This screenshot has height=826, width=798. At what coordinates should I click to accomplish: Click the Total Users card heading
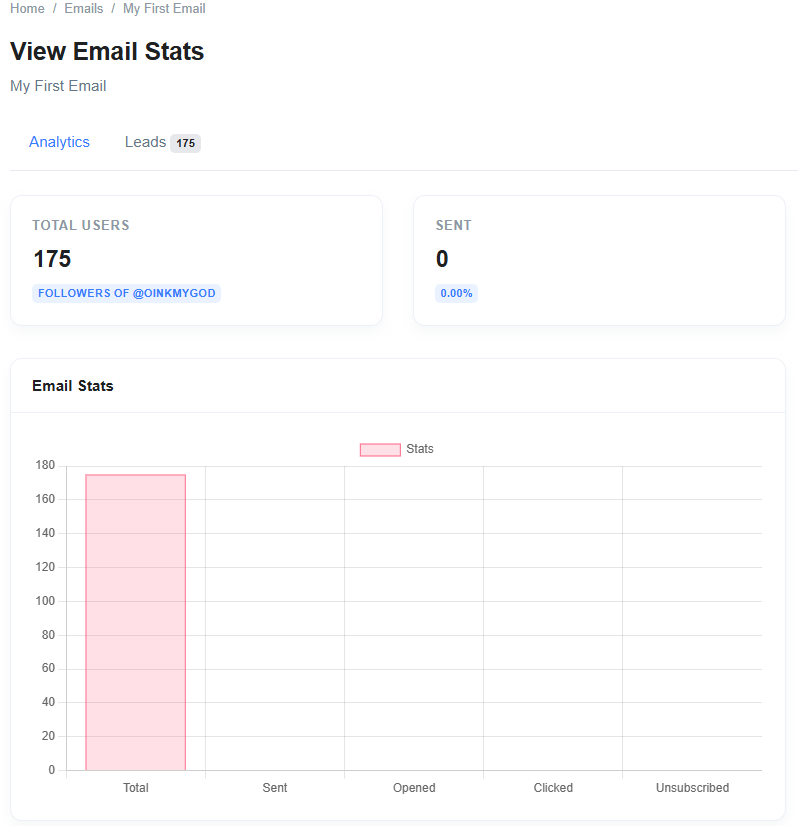81,225
